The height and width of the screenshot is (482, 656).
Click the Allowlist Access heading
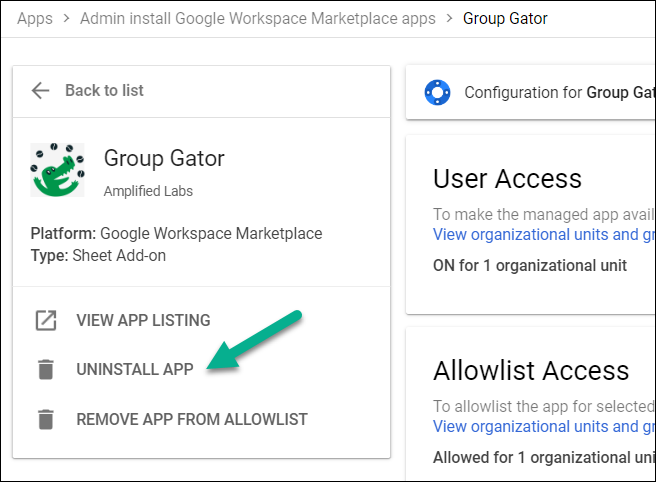pos(531,371)
